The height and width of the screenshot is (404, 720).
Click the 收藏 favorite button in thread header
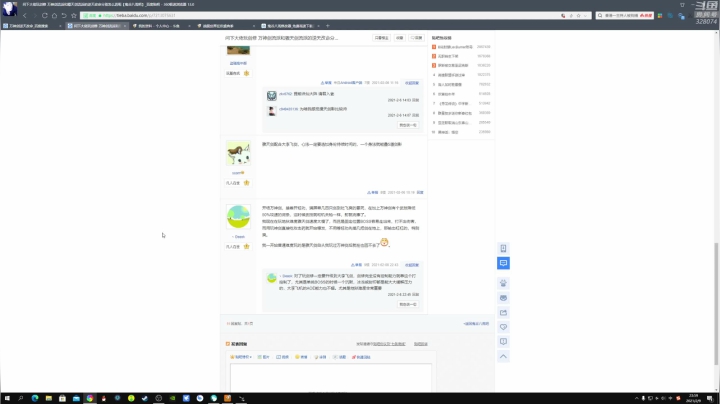click(x=399, y=38)
